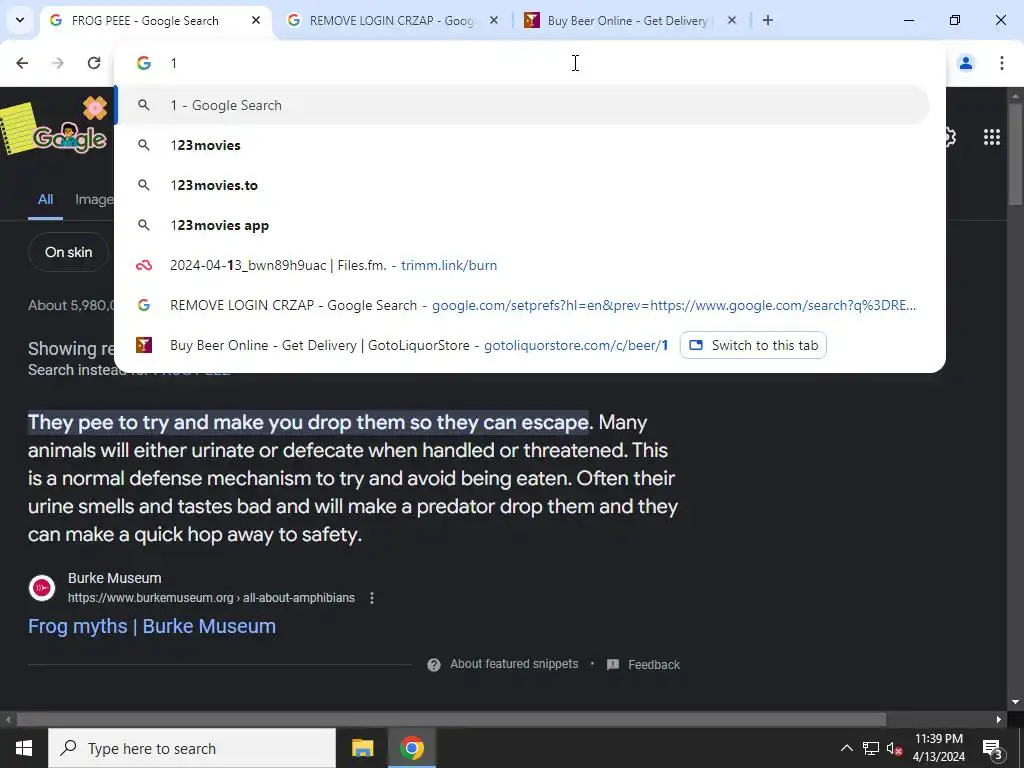The height and width of the screenshot is (768, 1024).
Task: Go forward with the forward arrow
Action: (58, 63)
